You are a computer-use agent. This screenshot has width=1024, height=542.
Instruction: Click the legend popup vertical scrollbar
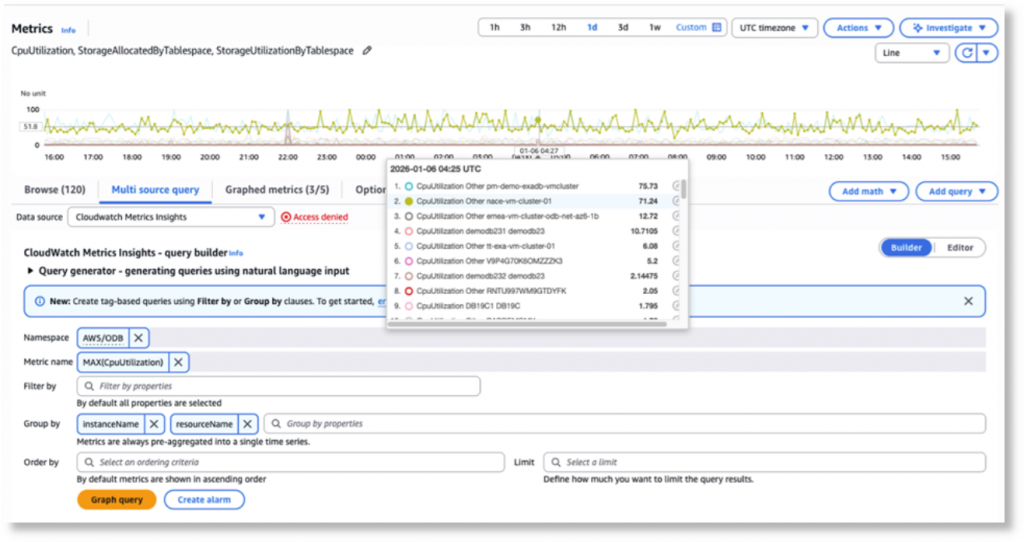[684, 189]
